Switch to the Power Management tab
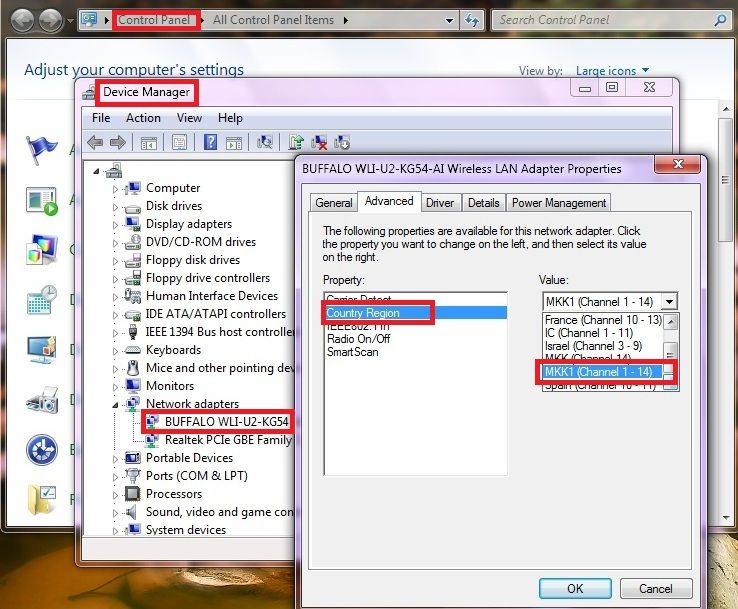The height and width of the screenshot is (609, 738). 559,203
